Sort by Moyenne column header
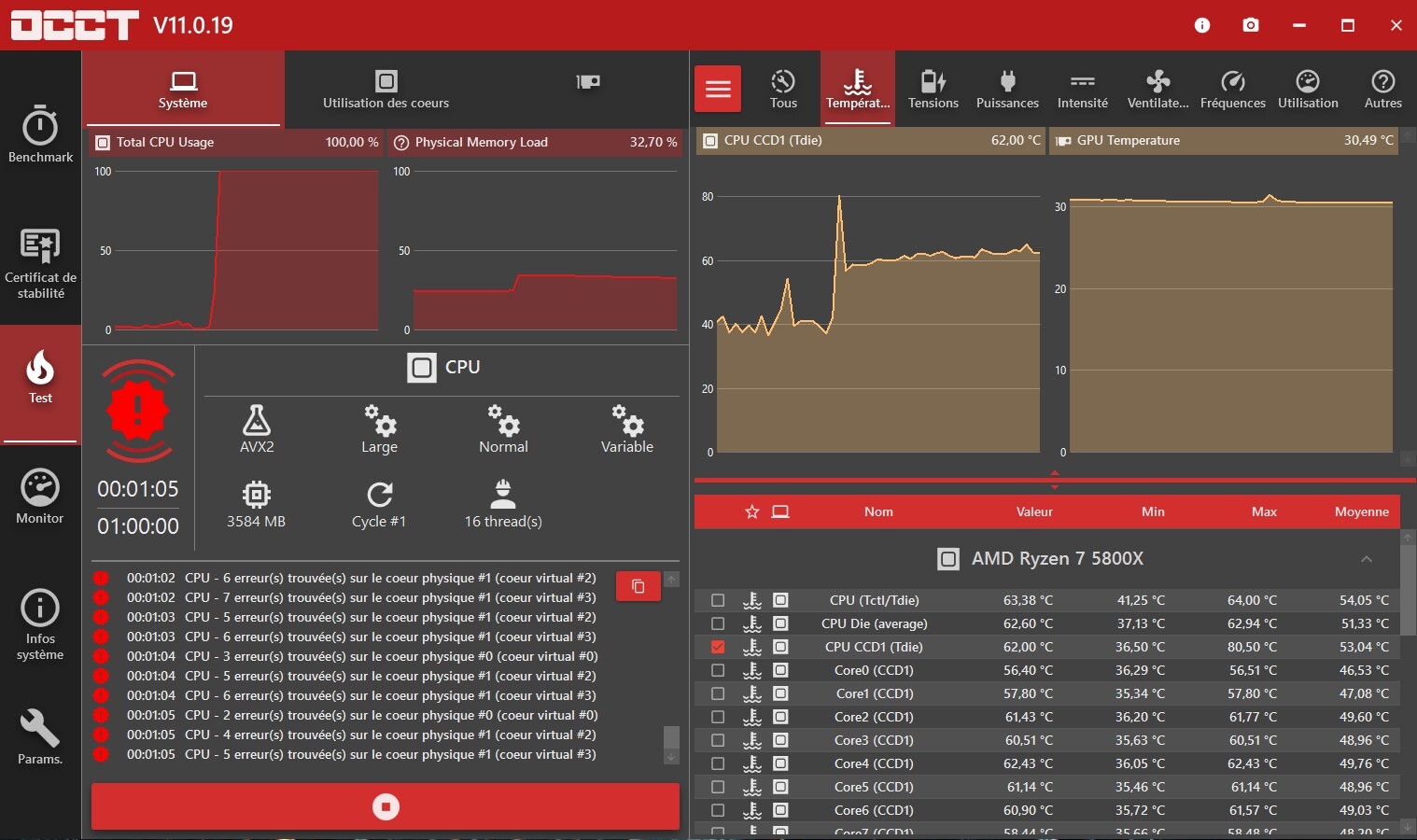 tap(1362, 511)
